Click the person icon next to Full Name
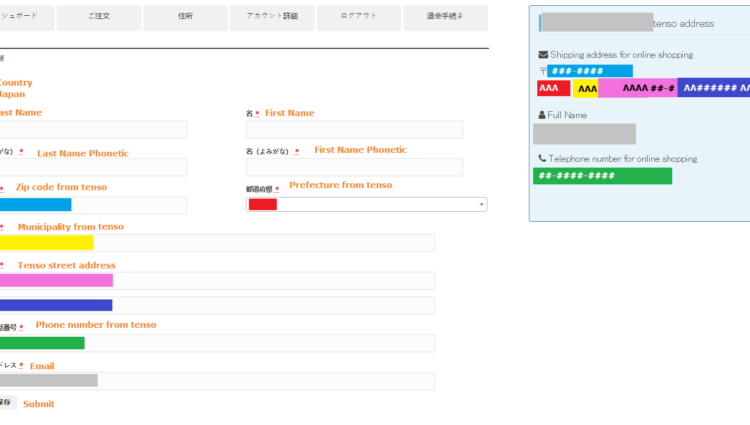Image resolution: width=750 pixels, height=425 pixels. (x=541, y=115)
